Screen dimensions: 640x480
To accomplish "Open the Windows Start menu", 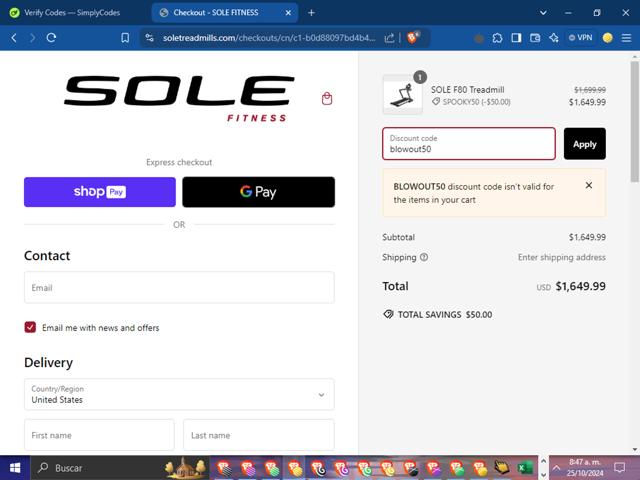I will point(15,468).
